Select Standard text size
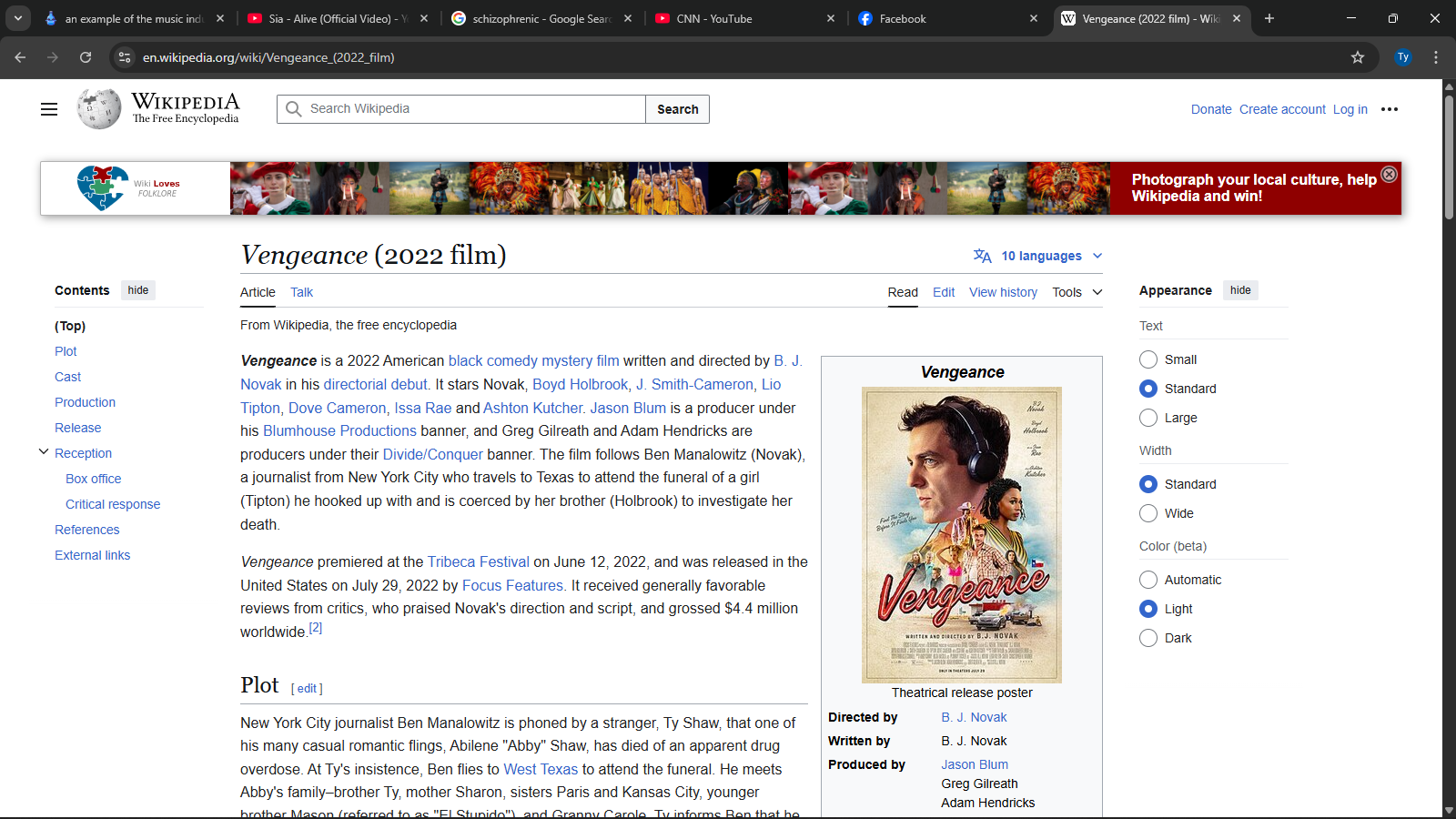1456x819 pixels. [1148, 389]
